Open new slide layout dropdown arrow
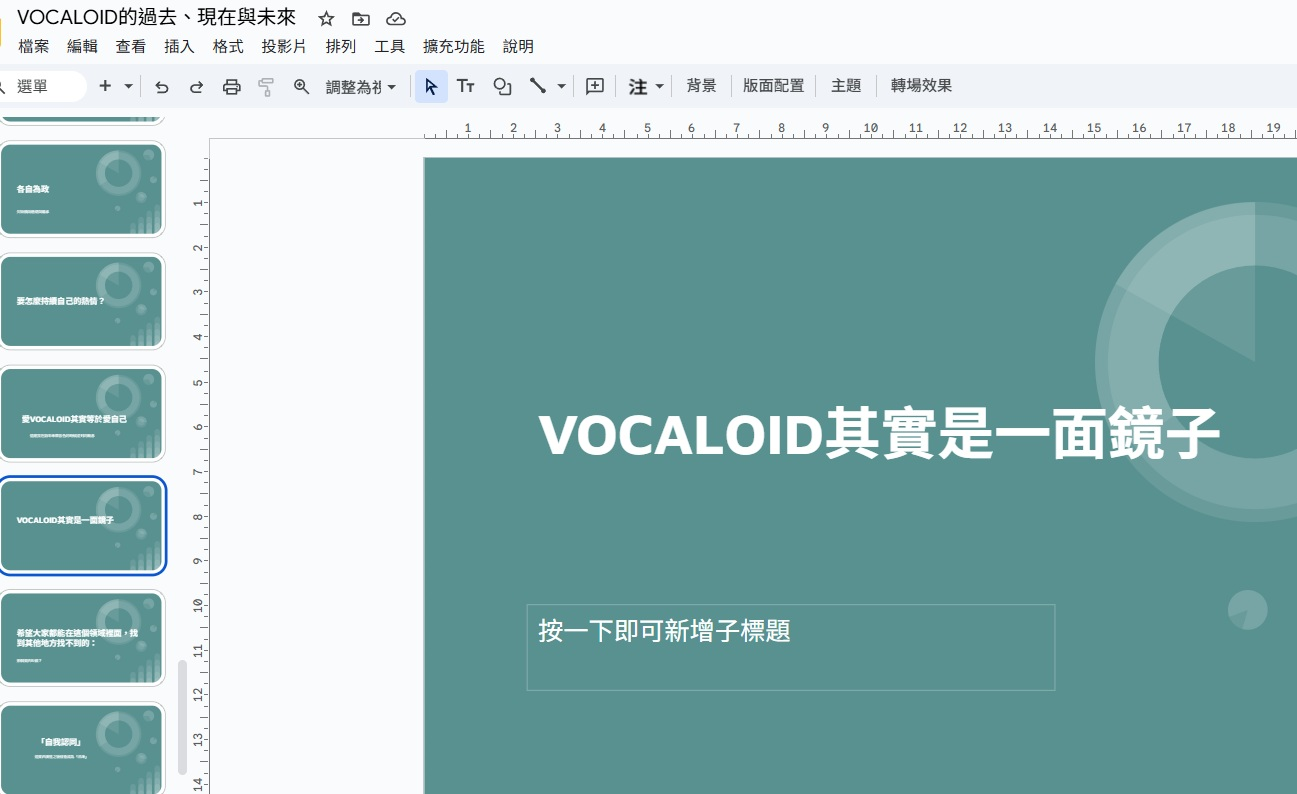The image size is (1297, 794). click(x=128, y=87)
